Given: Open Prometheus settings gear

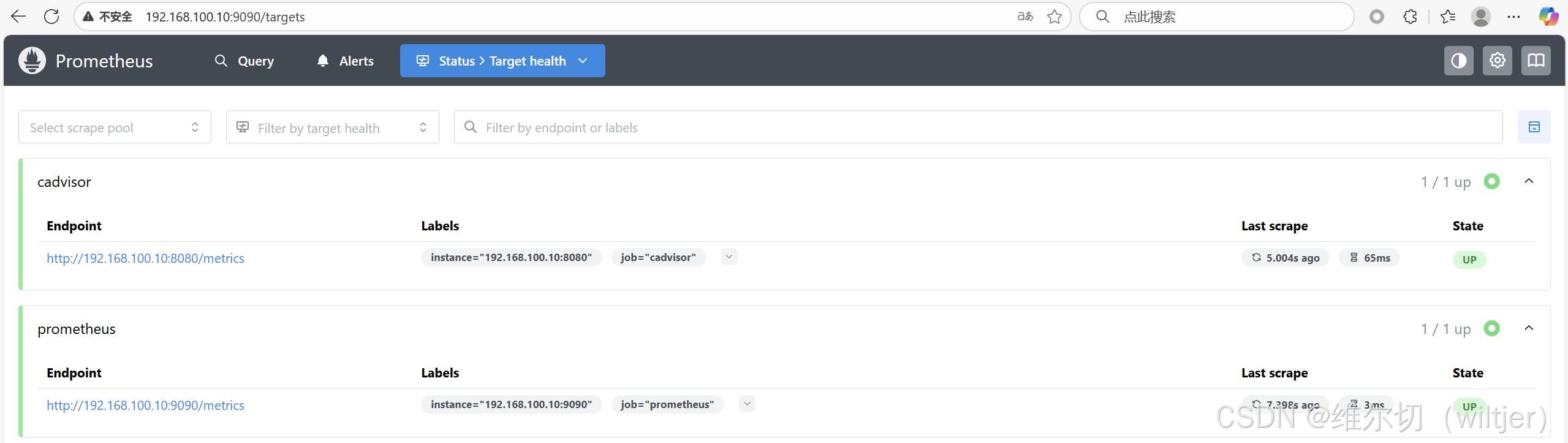Looking at the screenshot, I should click(1498, 61).
